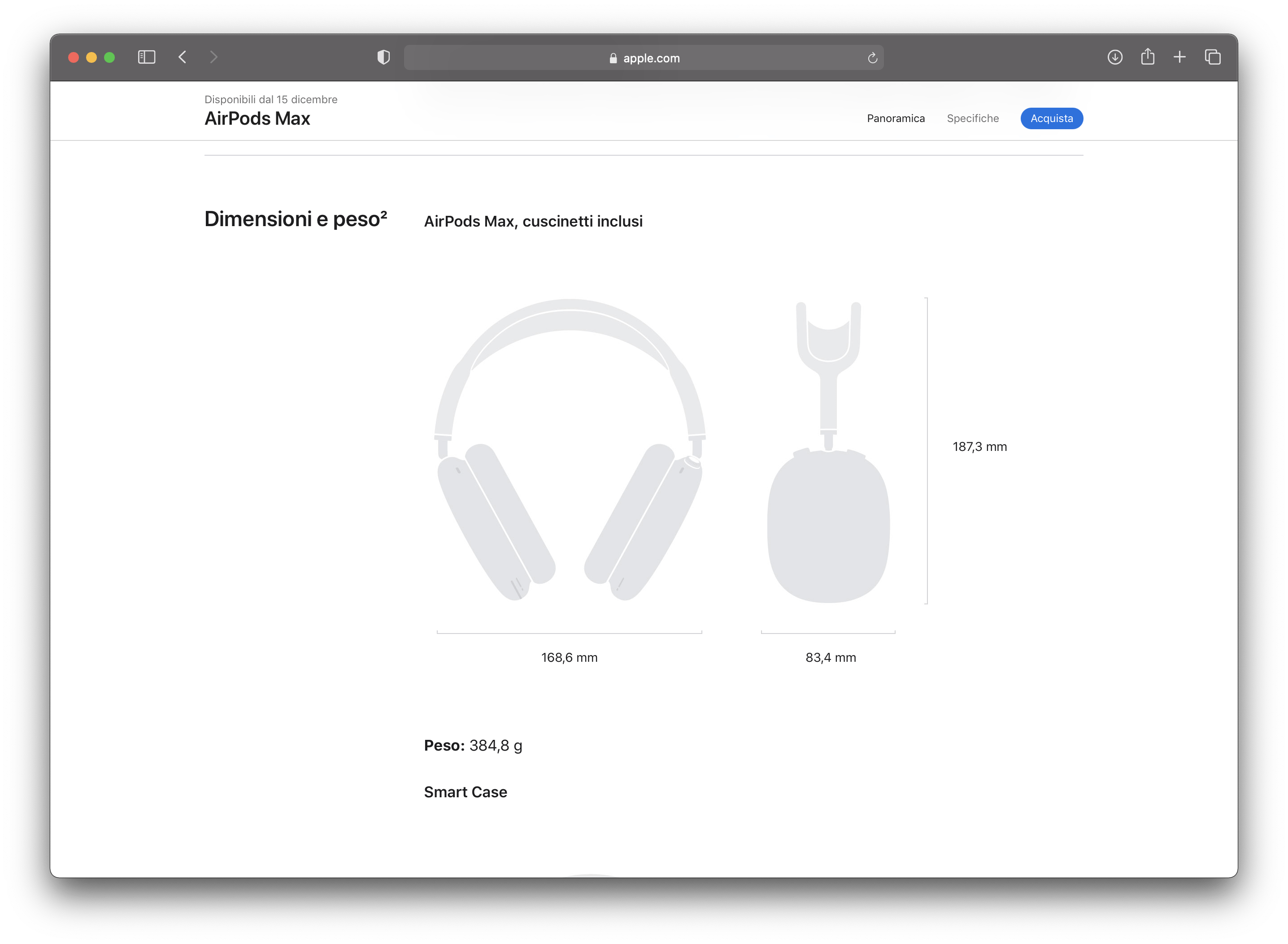Go forward with the arrow
The height and width of the screenshot is (944, 1288).
213,57
